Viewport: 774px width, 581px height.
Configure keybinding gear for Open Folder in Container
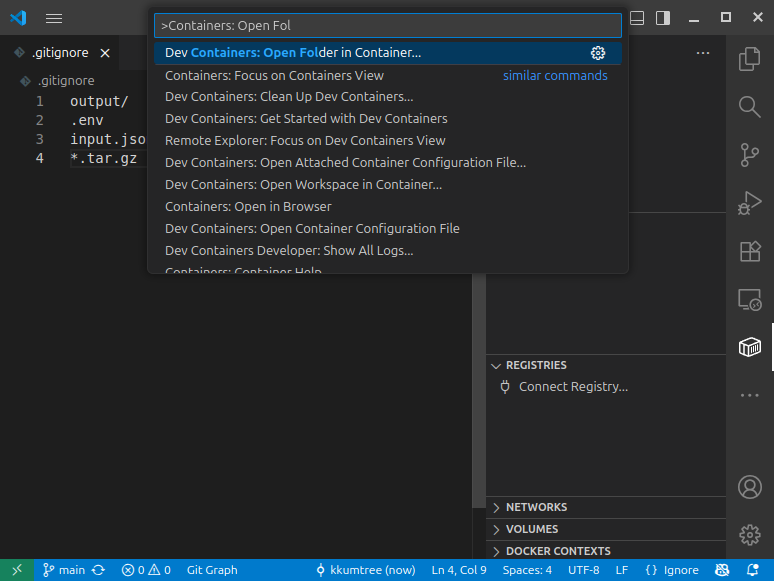(598, 53)
